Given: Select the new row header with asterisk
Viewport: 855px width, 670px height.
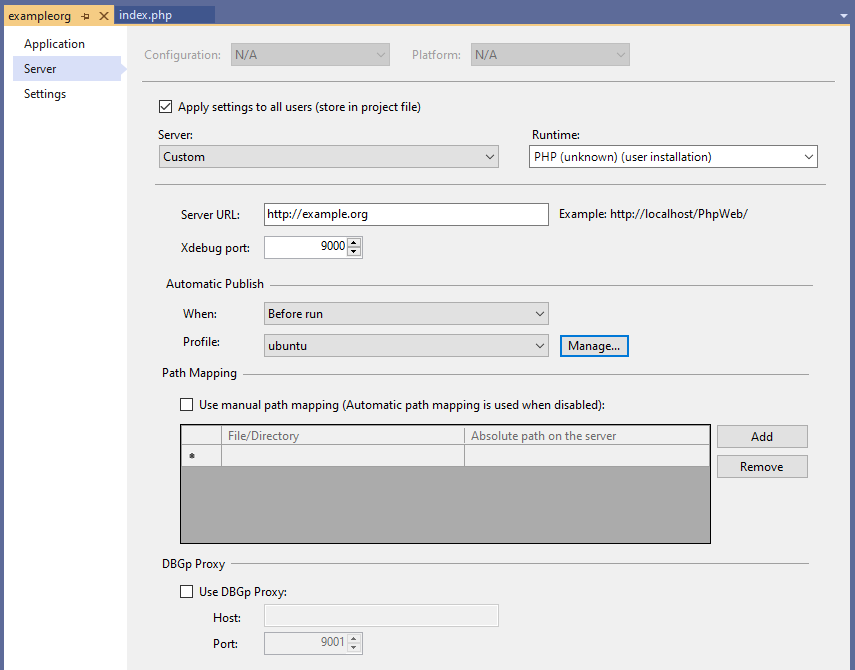Looking at the screenshot, I should (x=201, y=456).
